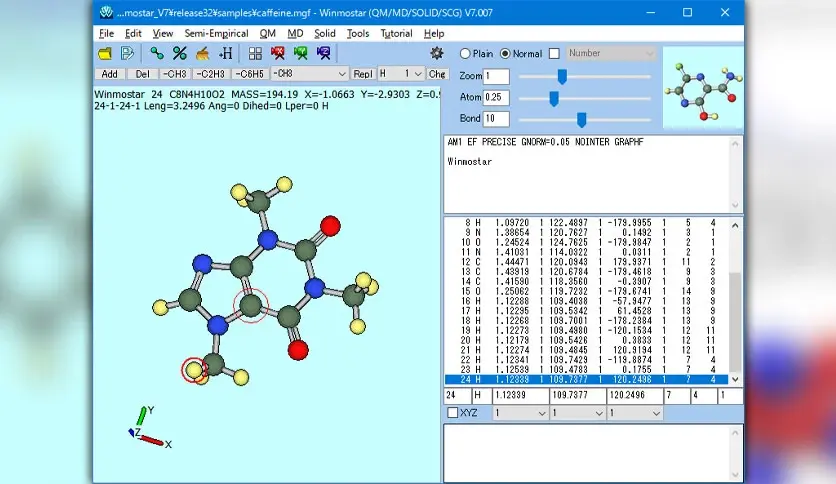Click the four-pane window layout icon
The height and width of the screenshot is (484, 836).
click(x=255, y=53)
